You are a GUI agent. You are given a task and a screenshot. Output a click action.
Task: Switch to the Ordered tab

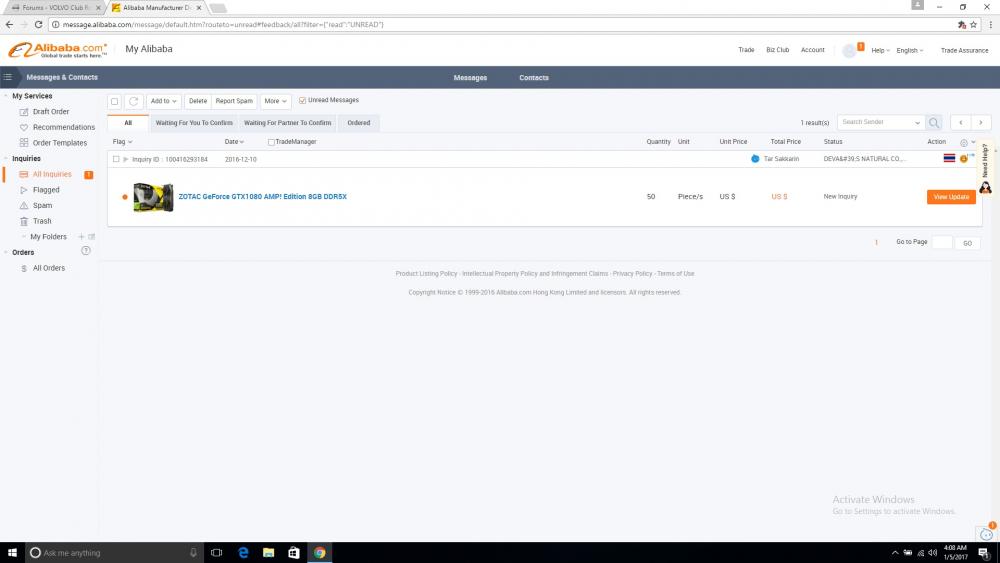pyautogui.click(x=358, y=122)
